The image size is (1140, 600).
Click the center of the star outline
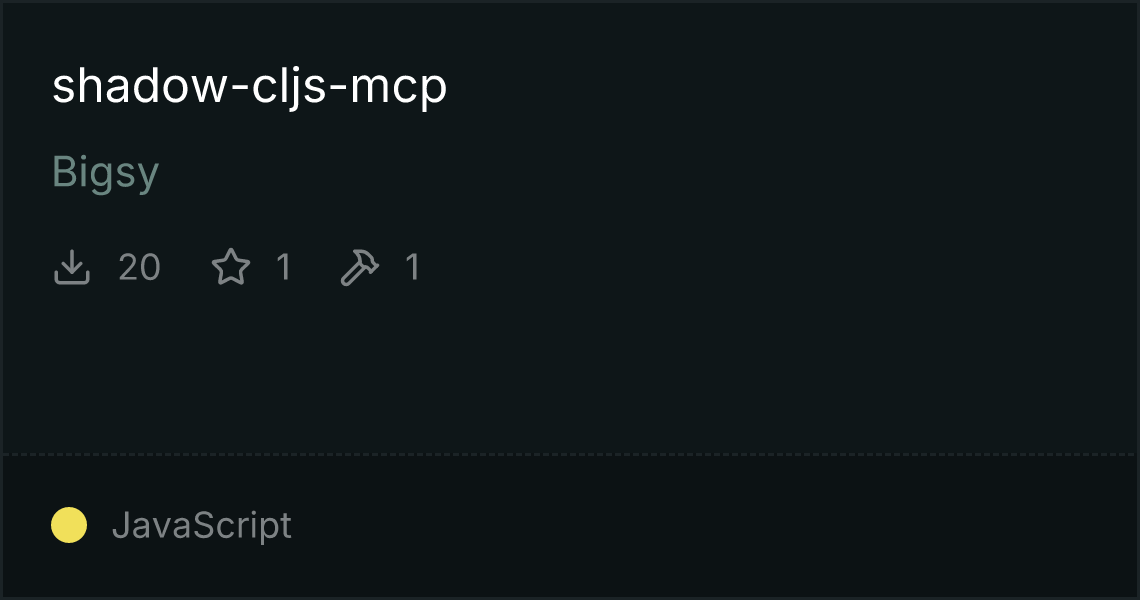231,268
